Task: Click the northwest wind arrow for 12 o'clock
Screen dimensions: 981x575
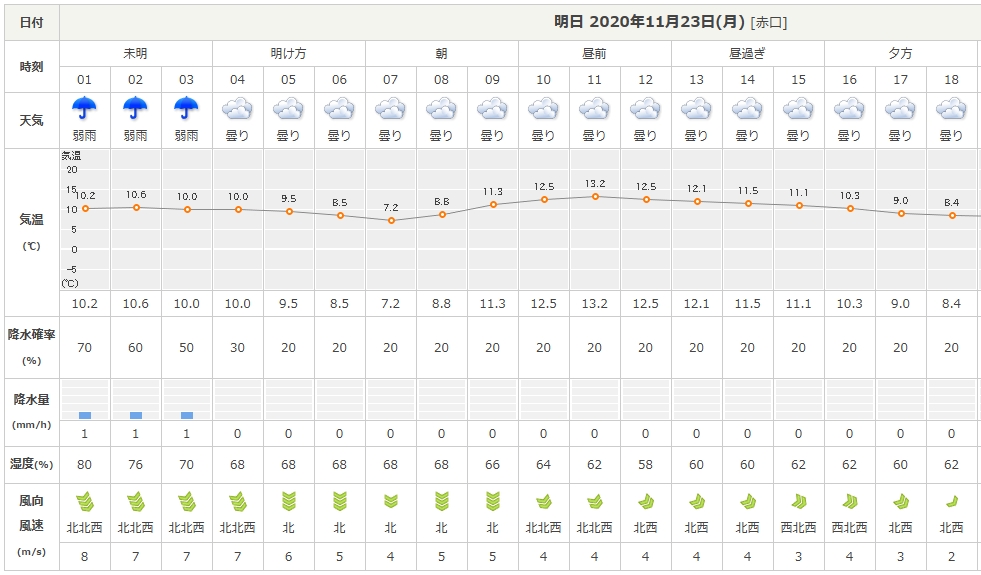Action: (646, 502)
